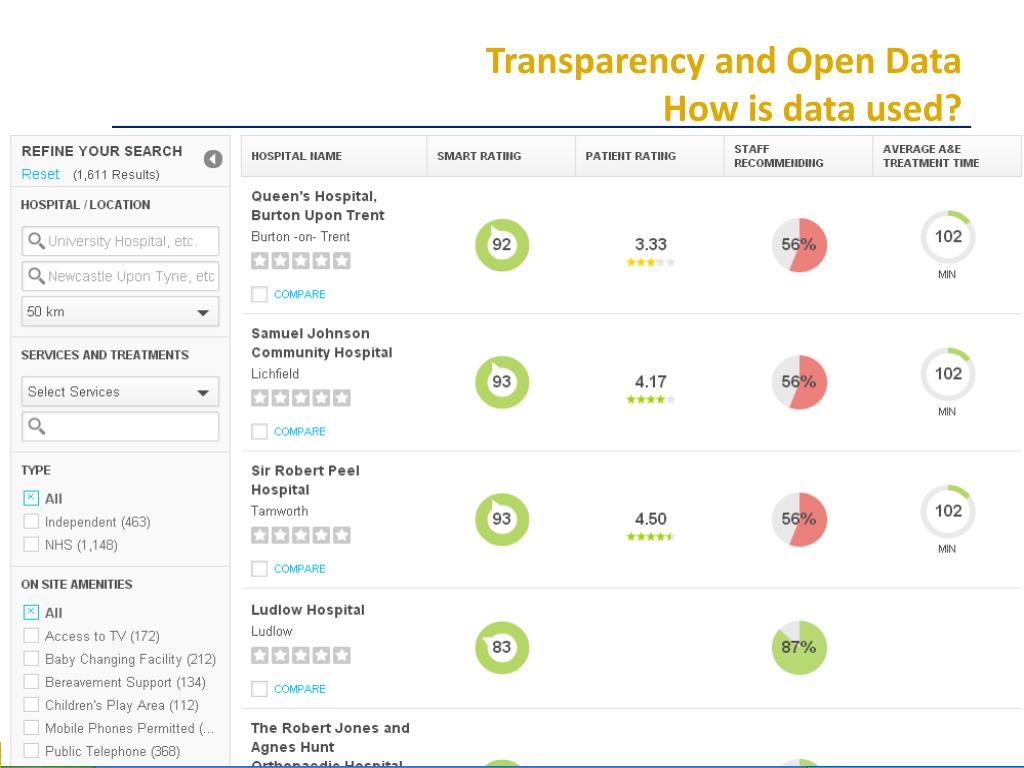Click the COMPARE link for Sir Robert Peel Hospital
The image size is (1024, 768).
point(300,569)
